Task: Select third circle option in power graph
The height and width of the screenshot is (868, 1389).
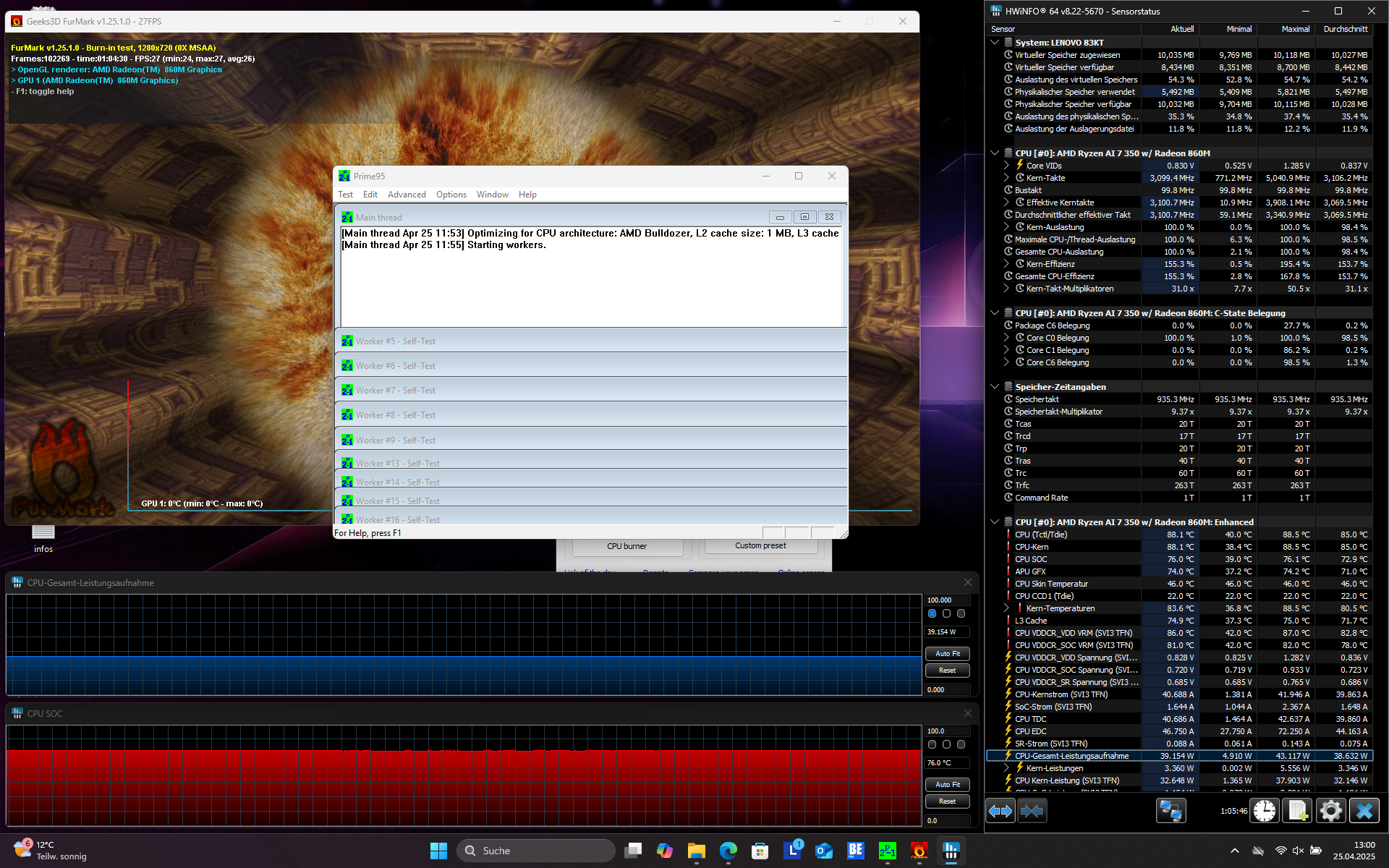Action: click(961, 613)
